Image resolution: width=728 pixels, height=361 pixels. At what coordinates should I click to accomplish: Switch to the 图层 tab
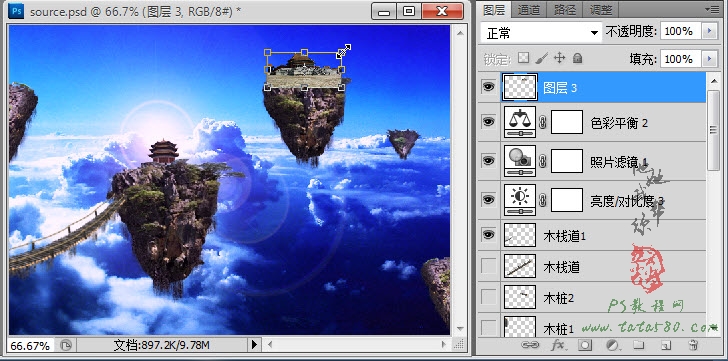click(x=494, y=9)
